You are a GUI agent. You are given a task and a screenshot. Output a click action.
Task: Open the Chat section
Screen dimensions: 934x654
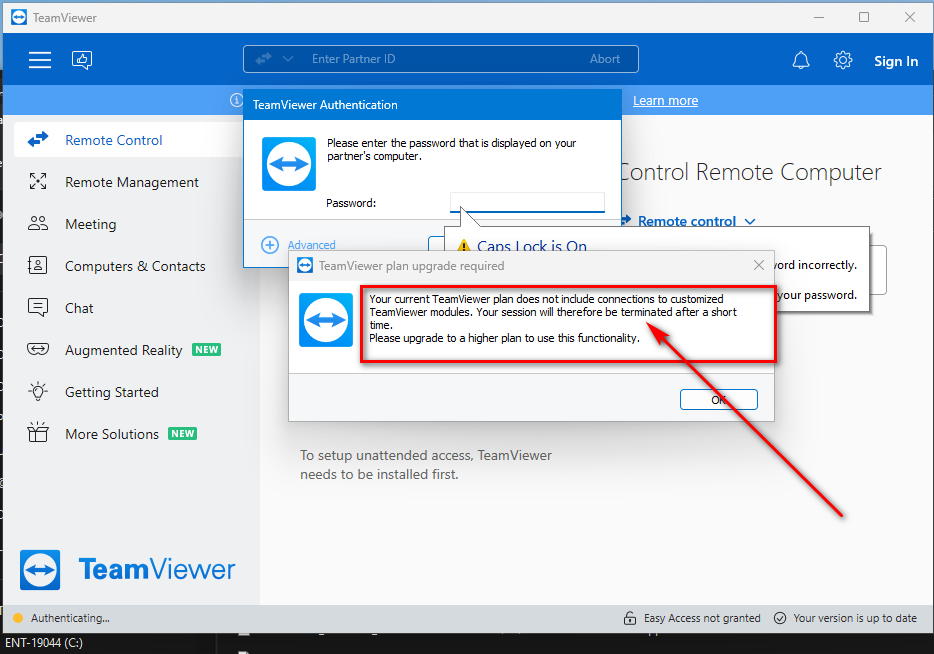coord(79,308)
